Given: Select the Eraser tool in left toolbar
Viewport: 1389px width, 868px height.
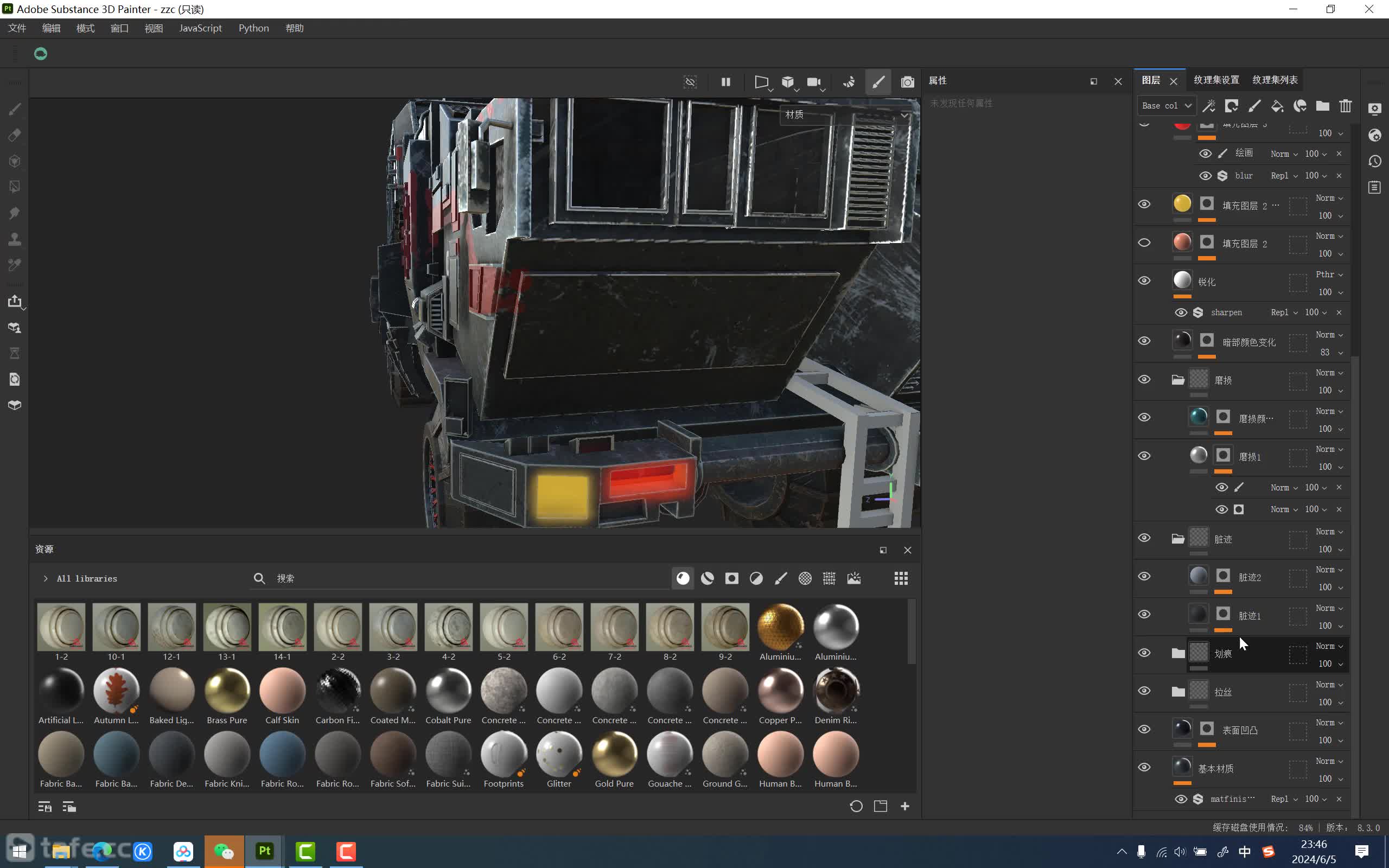Looking at the screenshot, I should (15, 135).
